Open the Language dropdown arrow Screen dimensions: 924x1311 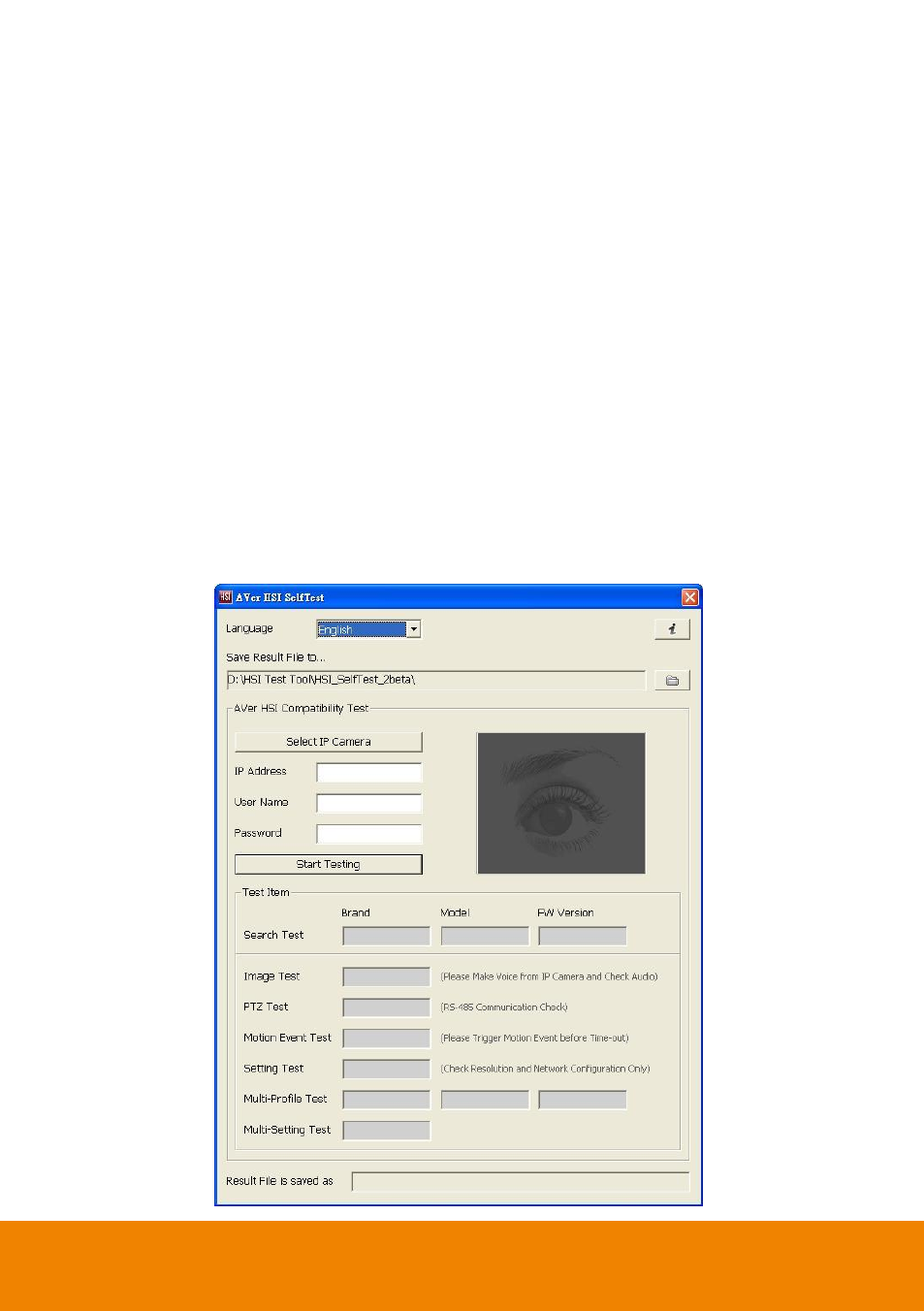click(414, 629)
